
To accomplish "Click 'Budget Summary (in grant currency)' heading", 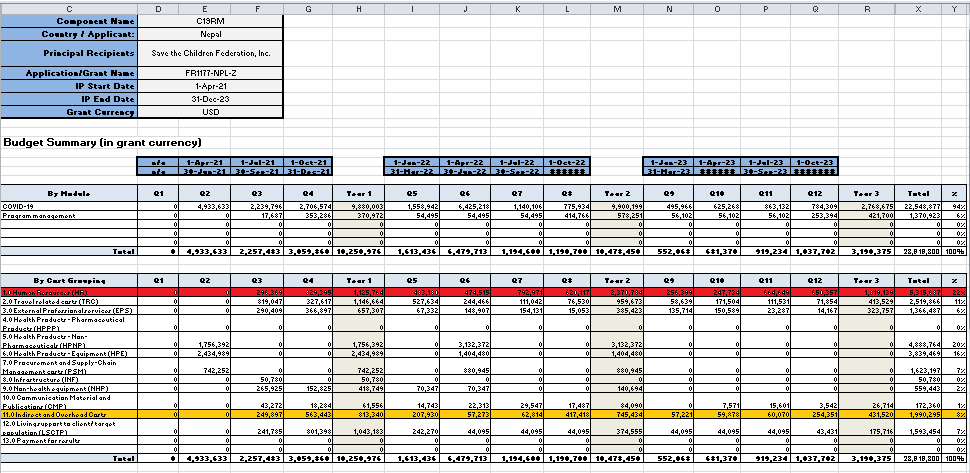I will click(x=103, y=143).
